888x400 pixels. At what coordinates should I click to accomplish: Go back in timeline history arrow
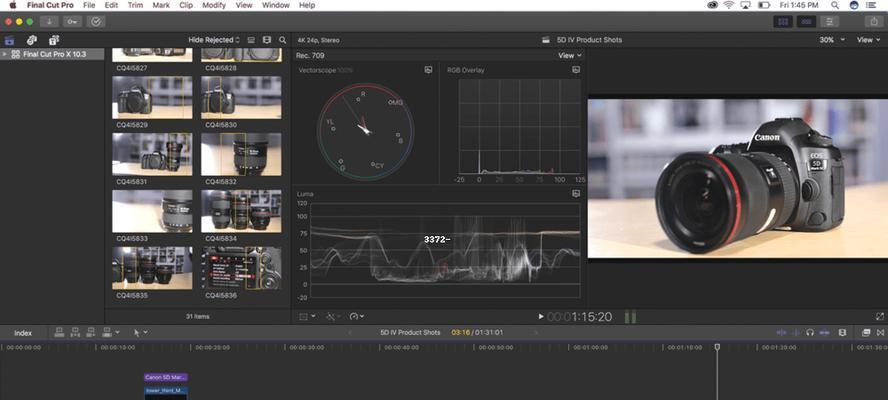[x=349, y=333]
